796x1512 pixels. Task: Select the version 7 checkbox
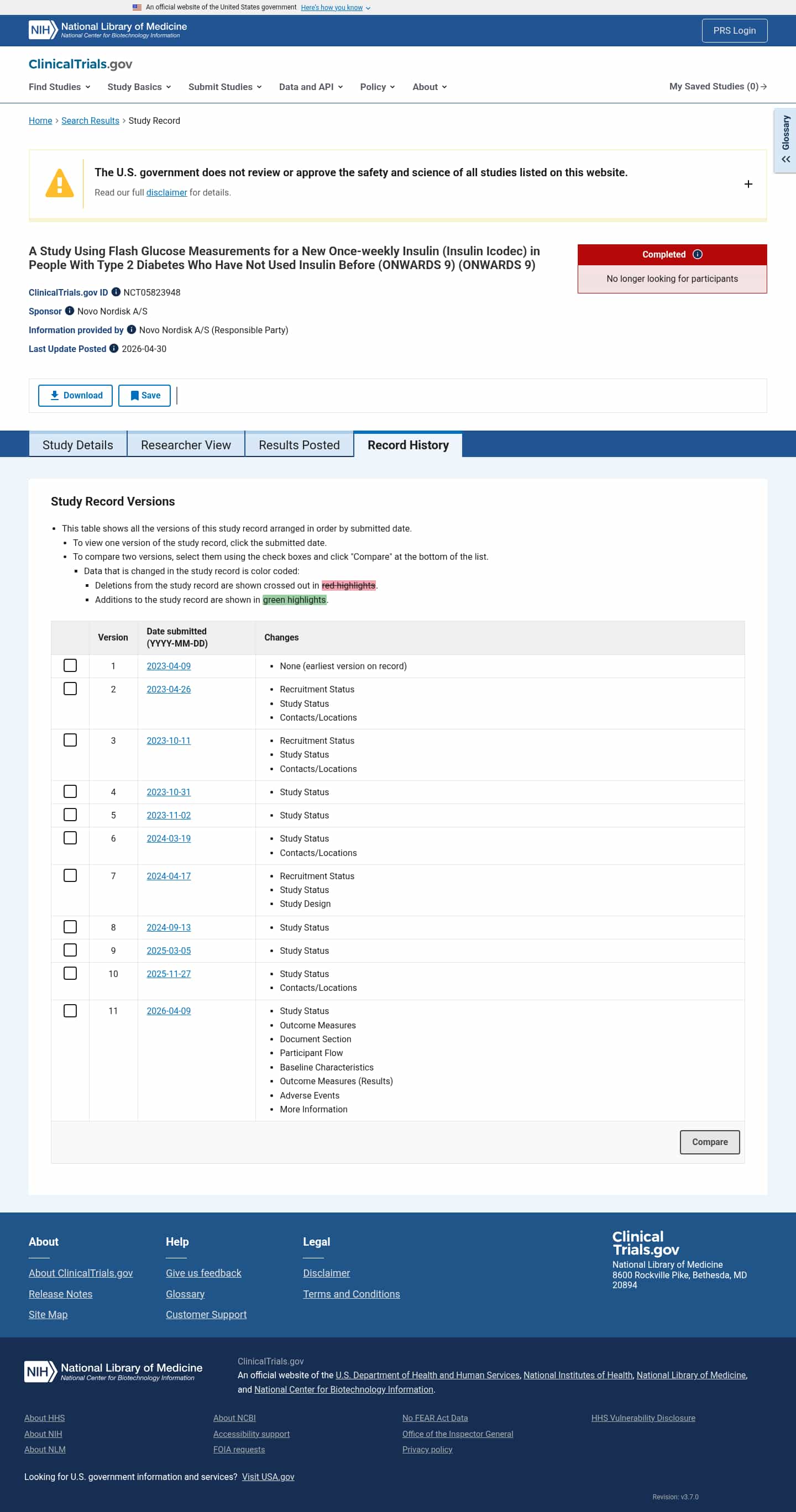click(x=70, y=875)
